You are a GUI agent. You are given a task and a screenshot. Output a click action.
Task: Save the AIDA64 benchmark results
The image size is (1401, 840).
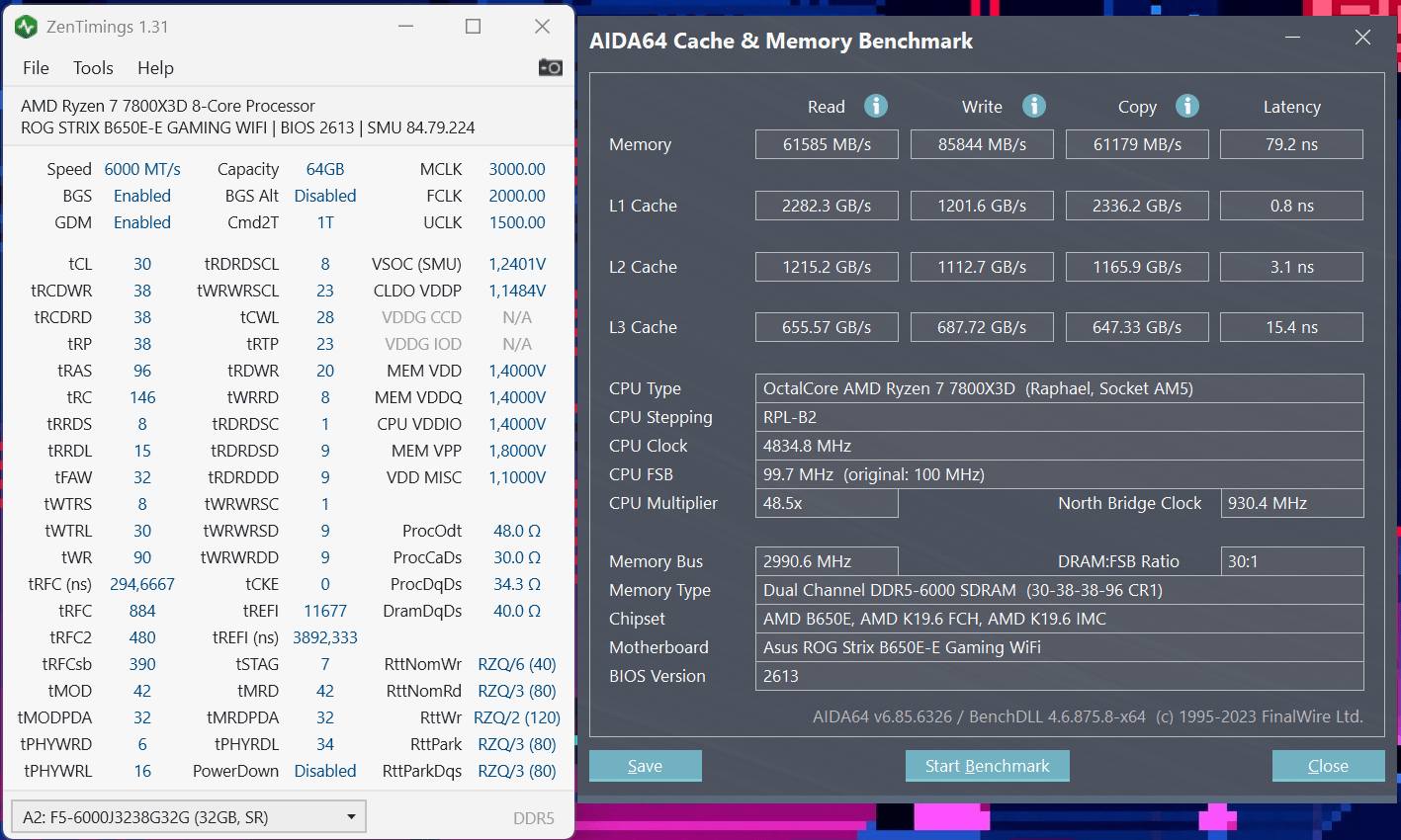point(646,766)
